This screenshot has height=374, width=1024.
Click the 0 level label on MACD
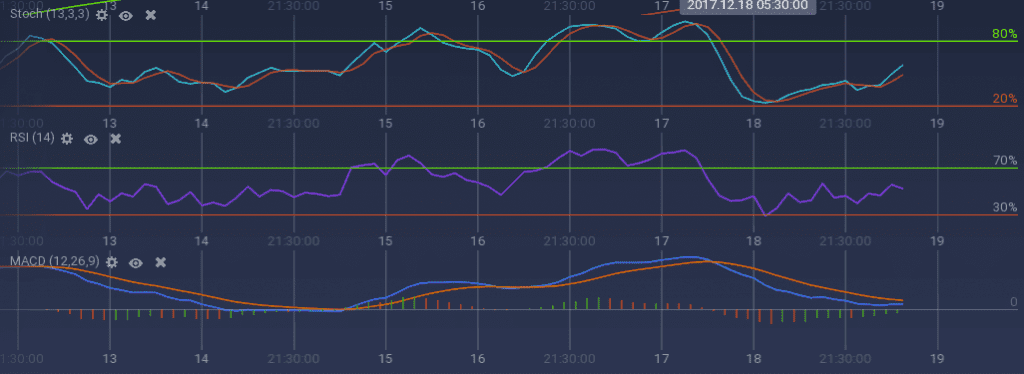[x=1014, y=302]
